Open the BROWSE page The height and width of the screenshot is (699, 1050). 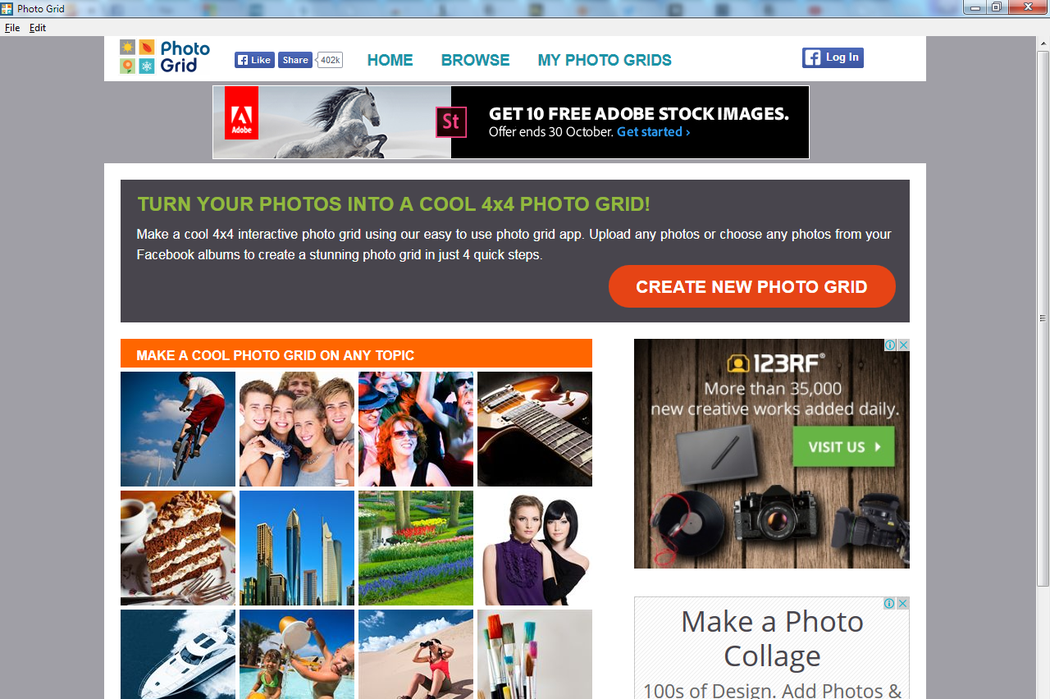tap(475, 60)
